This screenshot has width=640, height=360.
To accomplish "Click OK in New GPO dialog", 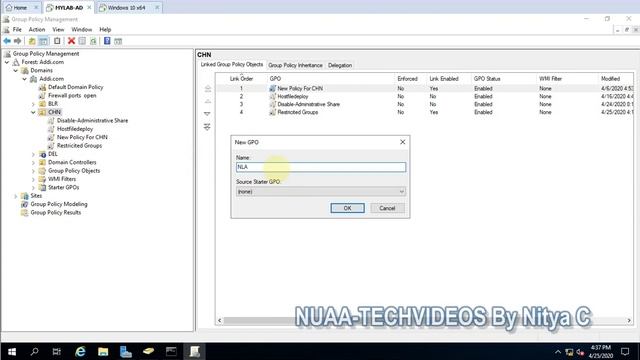I will pyautogui.click(x=347, y=208).
